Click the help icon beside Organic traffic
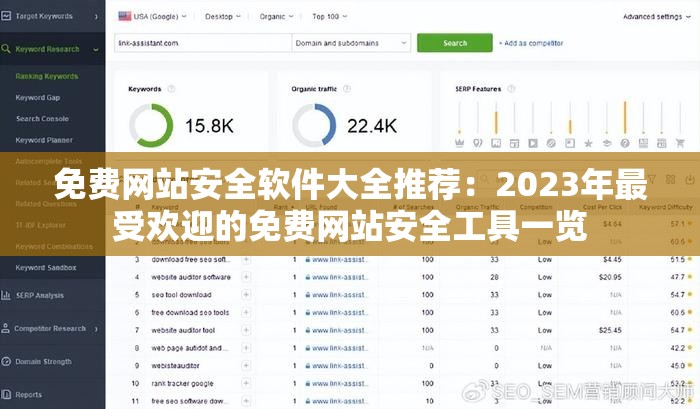The image size is (700, 409). click(x=346, y=89)
